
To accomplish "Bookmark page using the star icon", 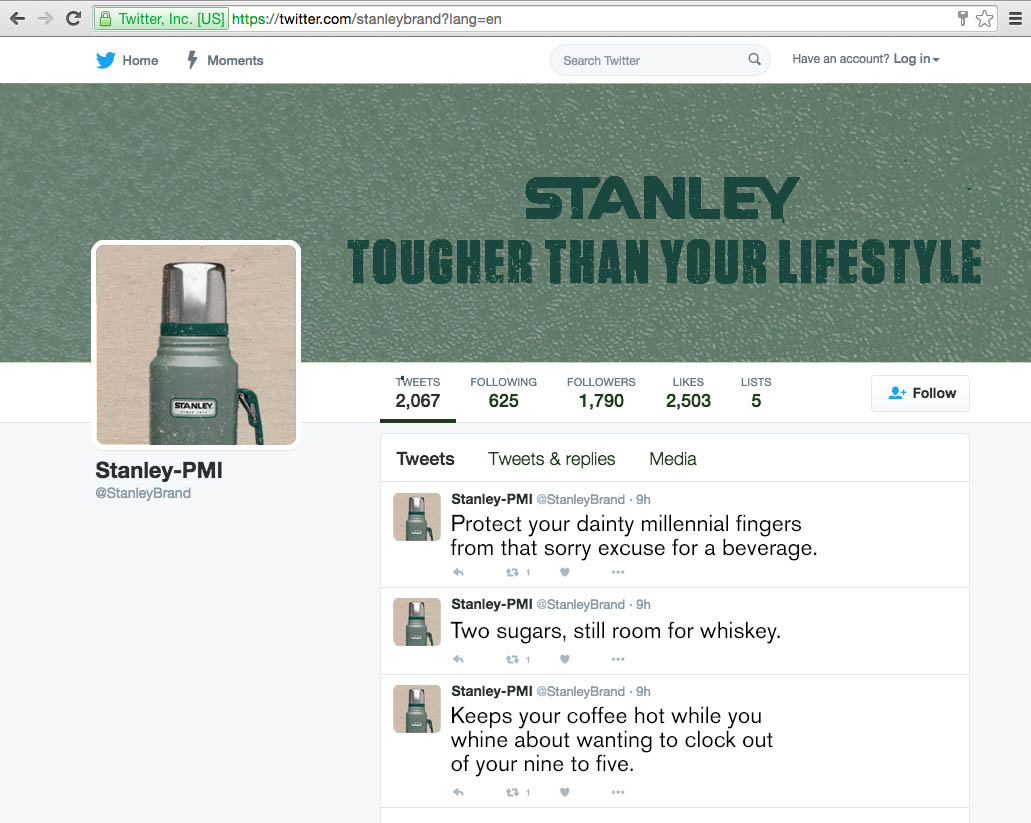I will [985, 18].
